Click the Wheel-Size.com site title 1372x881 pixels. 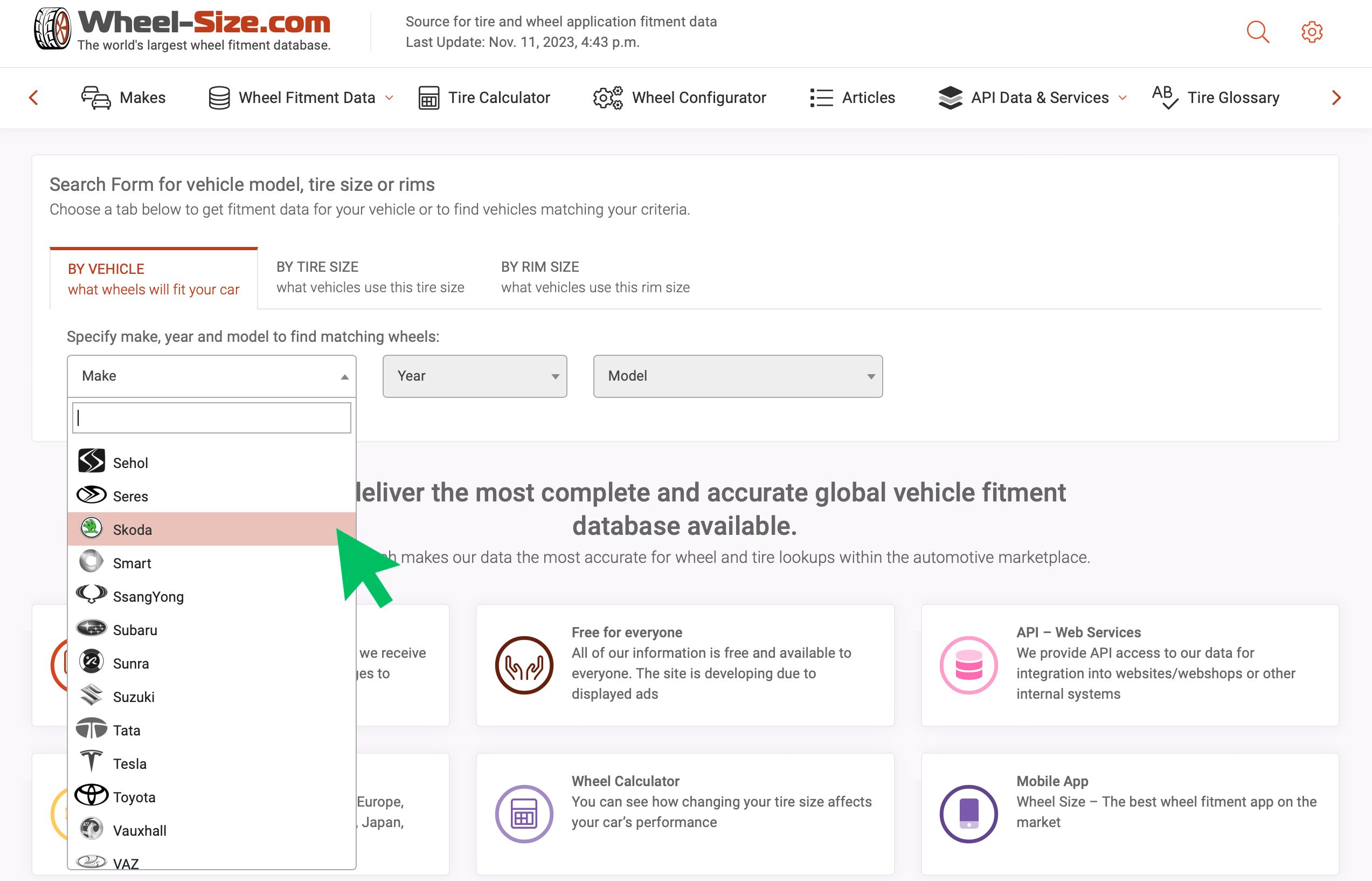pyautogui.click(x=204, y=22)
